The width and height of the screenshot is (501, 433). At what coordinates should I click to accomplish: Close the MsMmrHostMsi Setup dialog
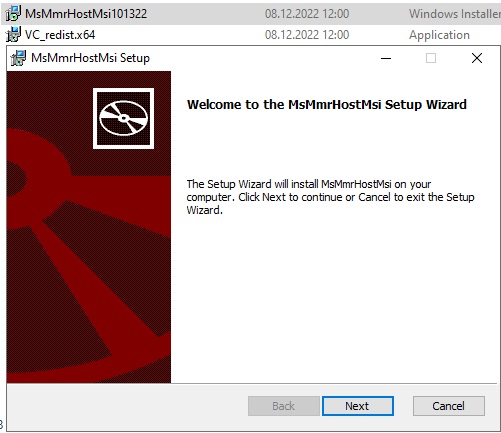[477, 58]
